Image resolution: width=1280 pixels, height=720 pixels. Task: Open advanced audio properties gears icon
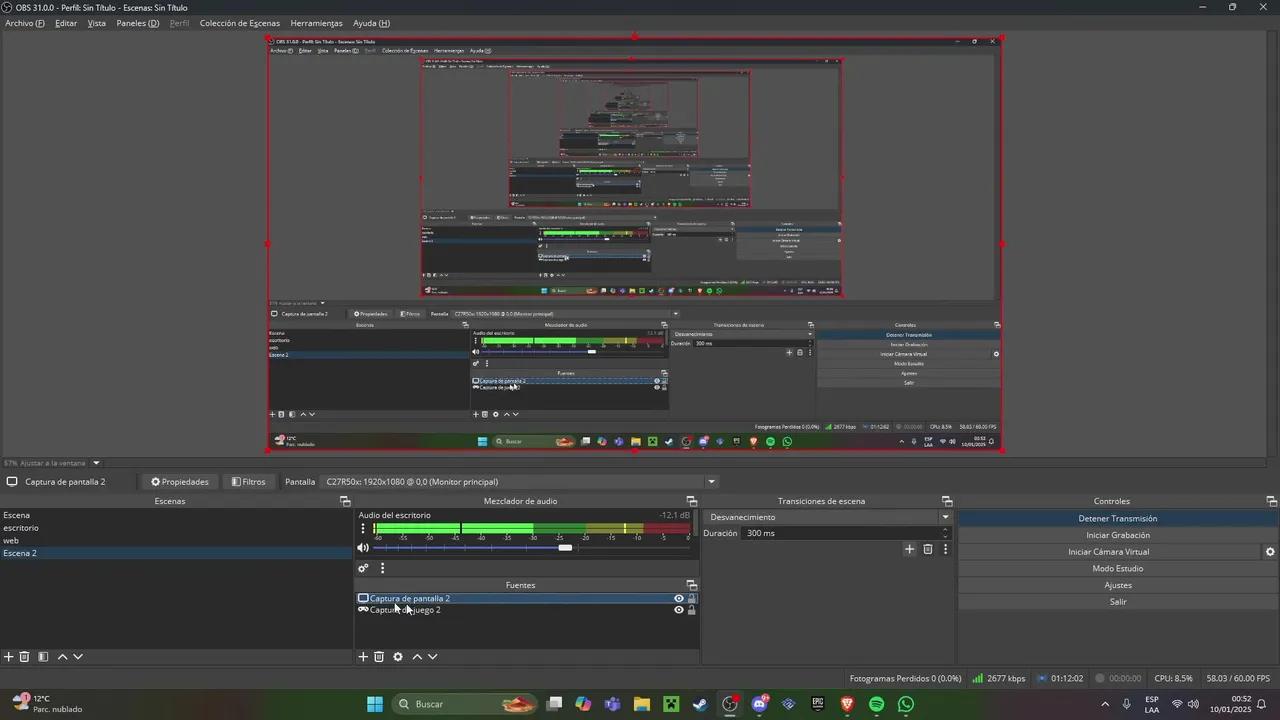(x=363, y=568)
